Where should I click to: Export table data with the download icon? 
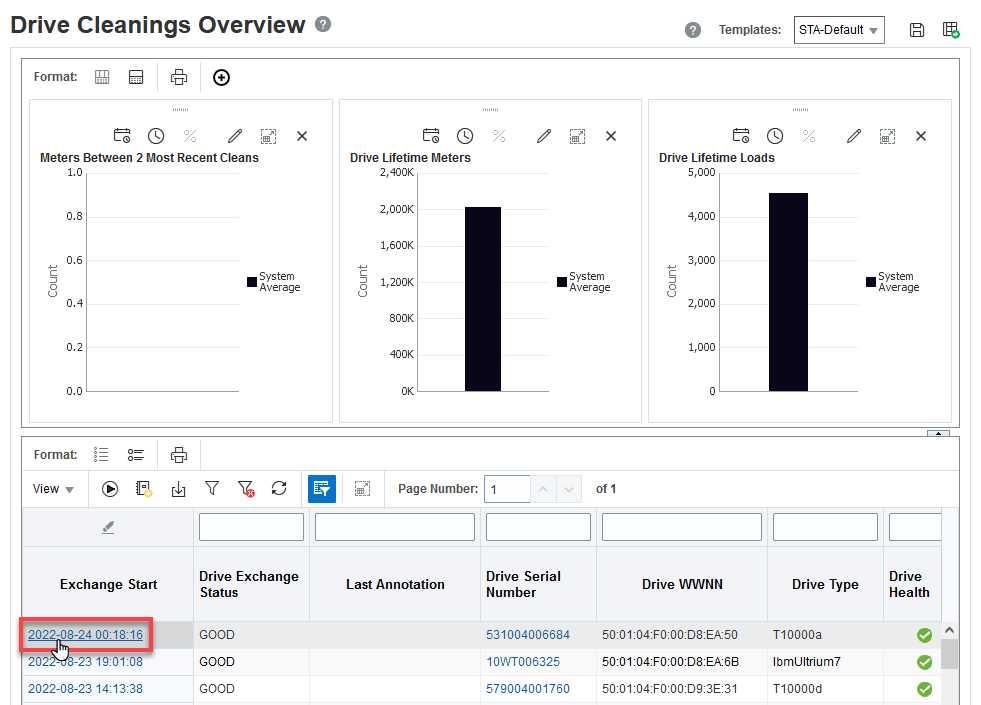coord(178,489)
